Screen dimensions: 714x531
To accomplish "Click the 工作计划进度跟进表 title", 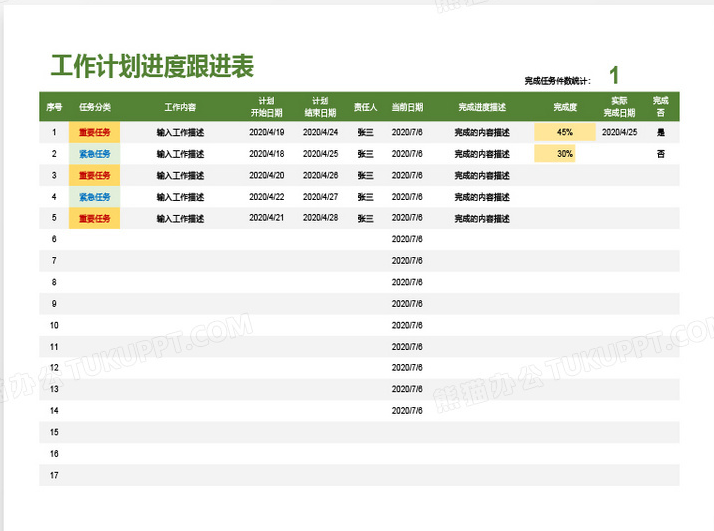I will pyautogui.click(x=153, y=67).
